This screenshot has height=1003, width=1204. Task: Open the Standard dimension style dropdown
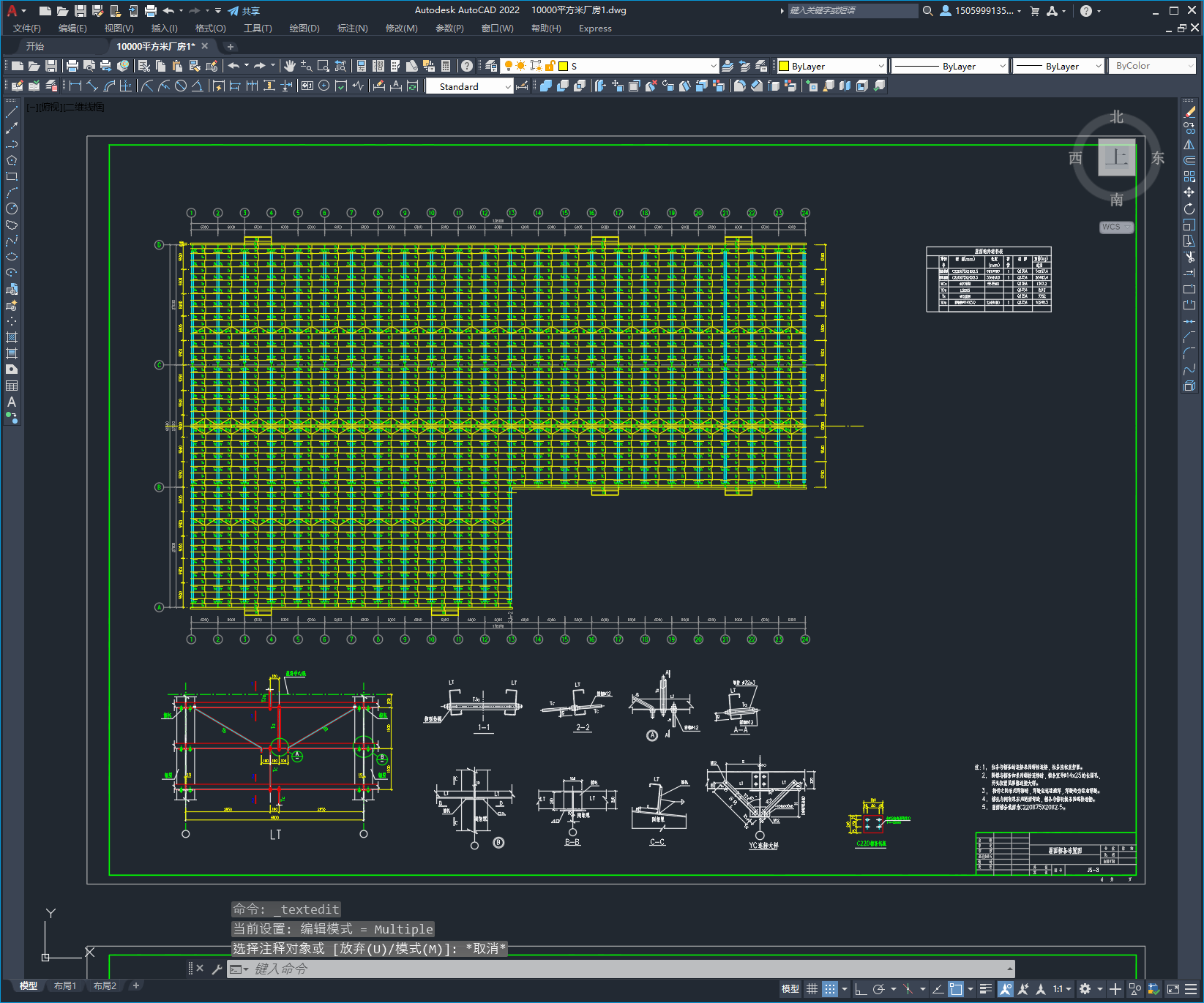(x=469, y=86)
